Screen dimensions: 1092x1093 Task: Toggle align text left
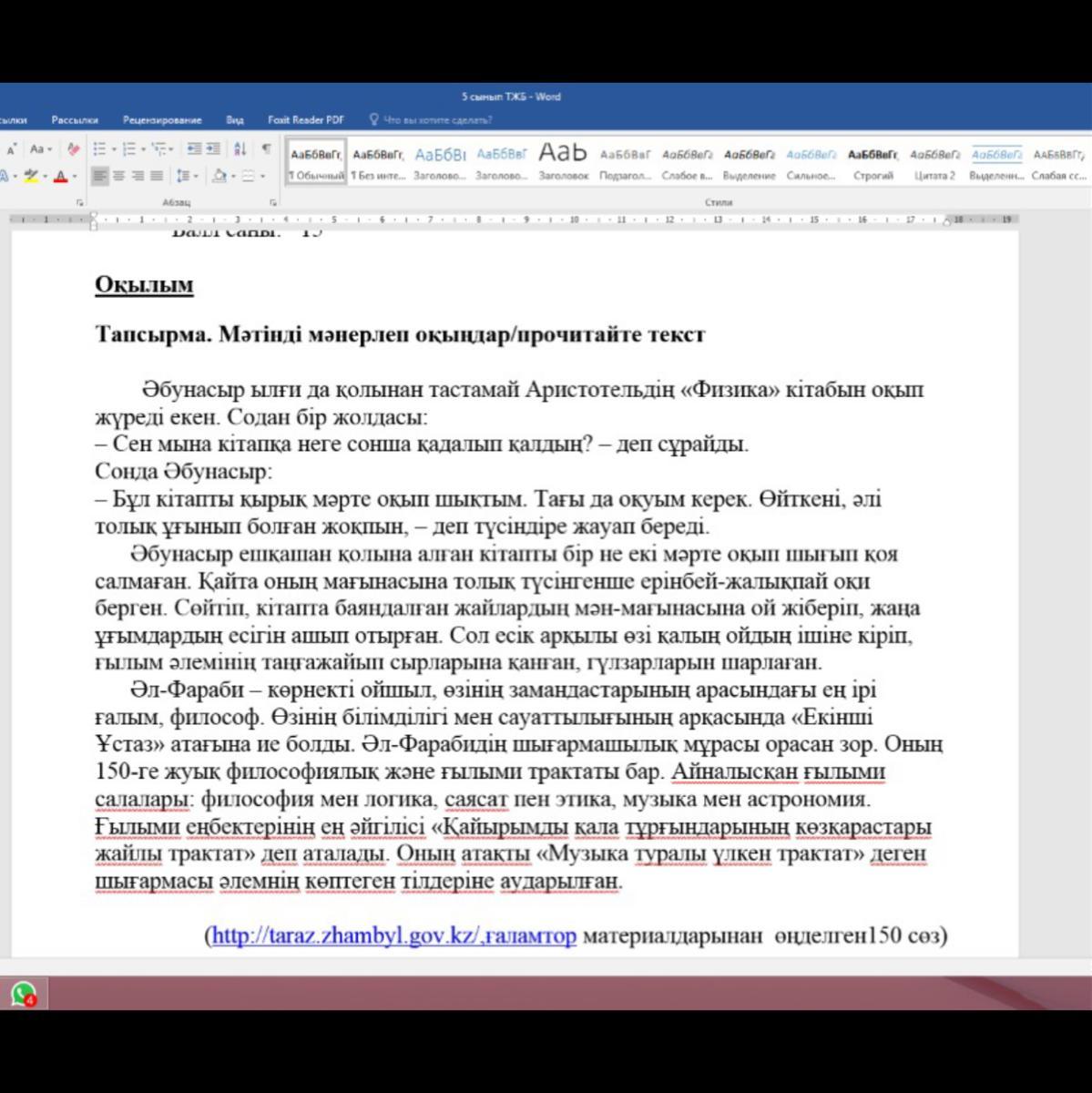point(100,176)
